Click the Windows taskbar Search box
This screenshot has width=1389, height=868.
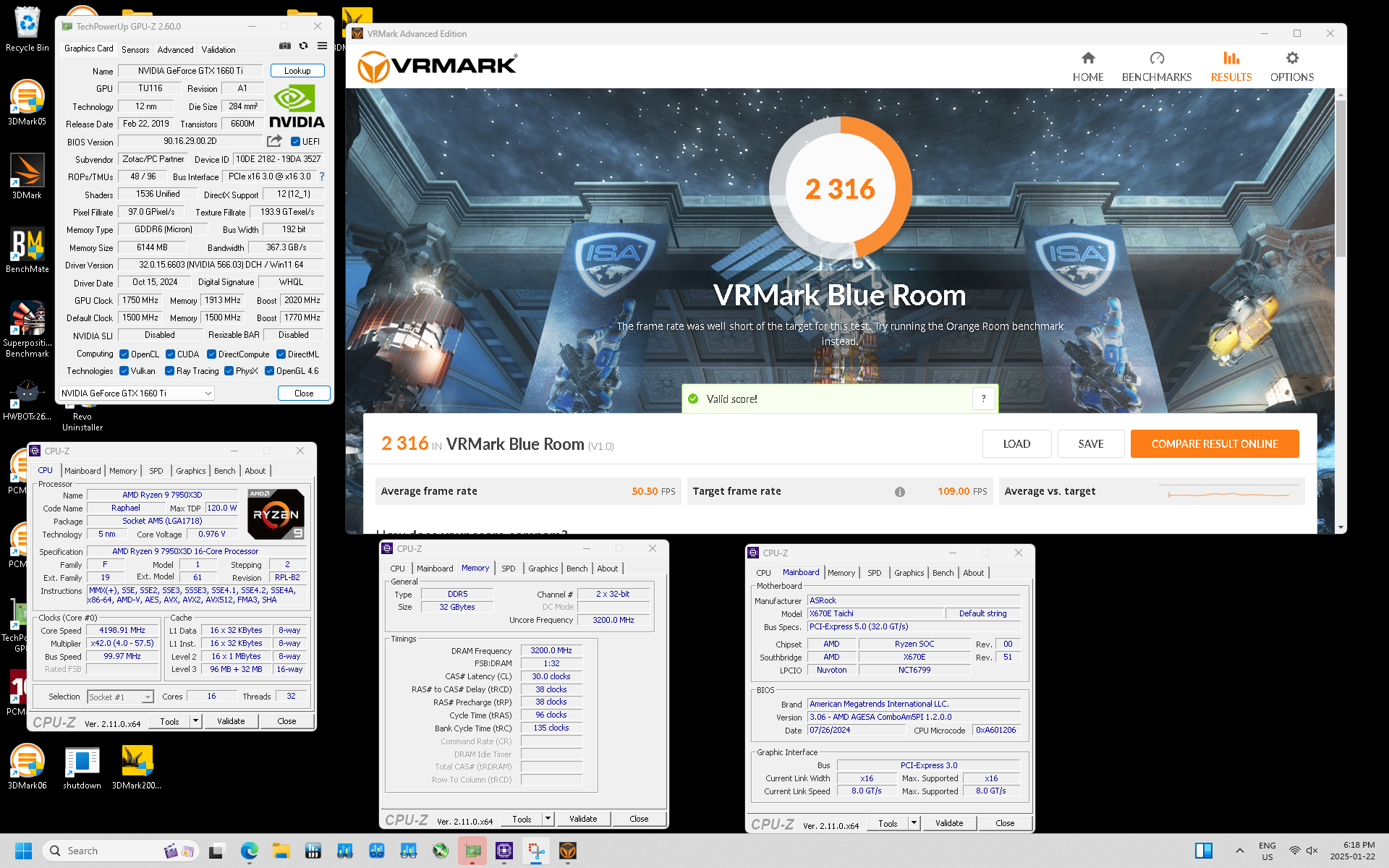(121, 851)
